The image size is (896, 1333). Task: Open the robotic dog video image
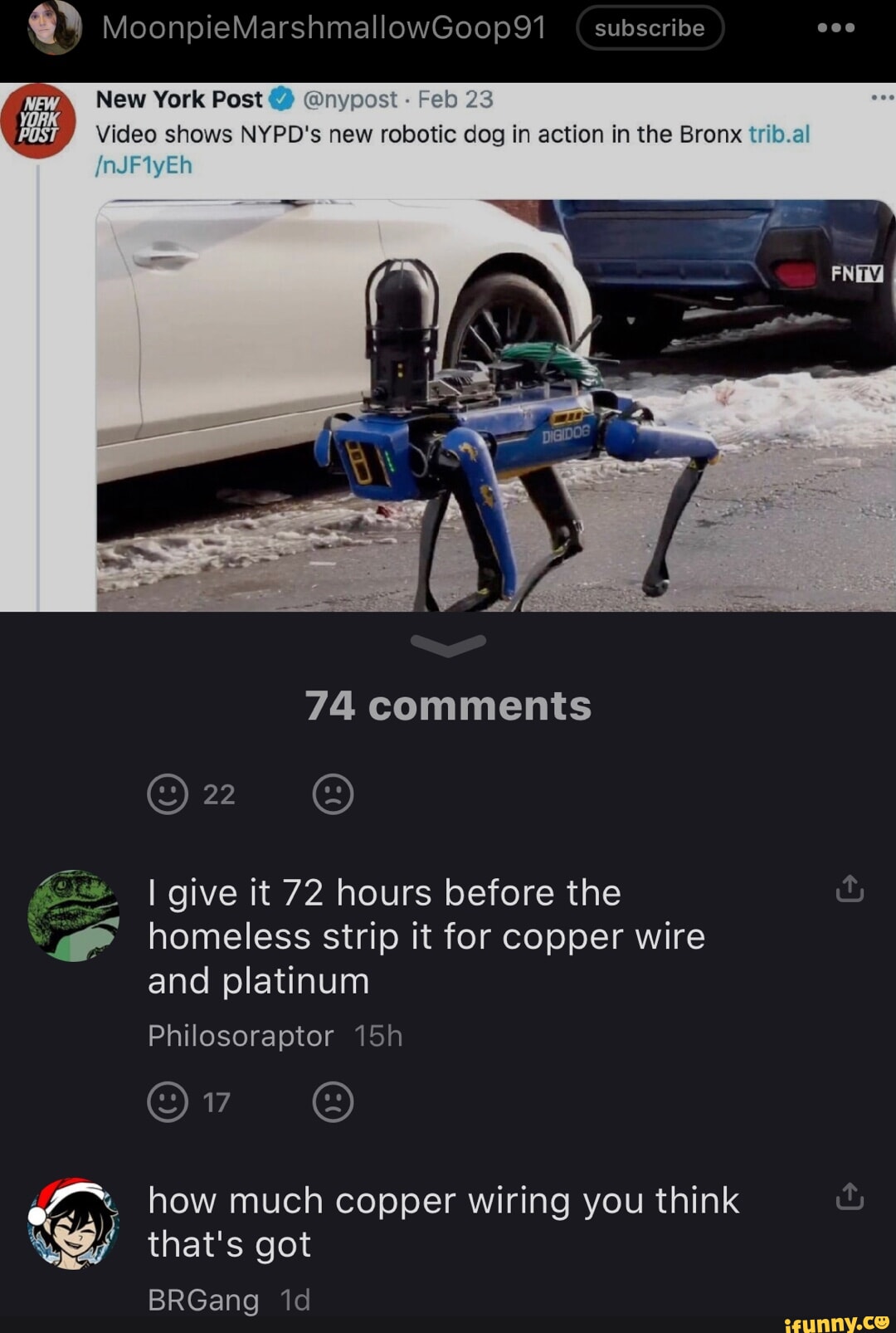[495, 405]
